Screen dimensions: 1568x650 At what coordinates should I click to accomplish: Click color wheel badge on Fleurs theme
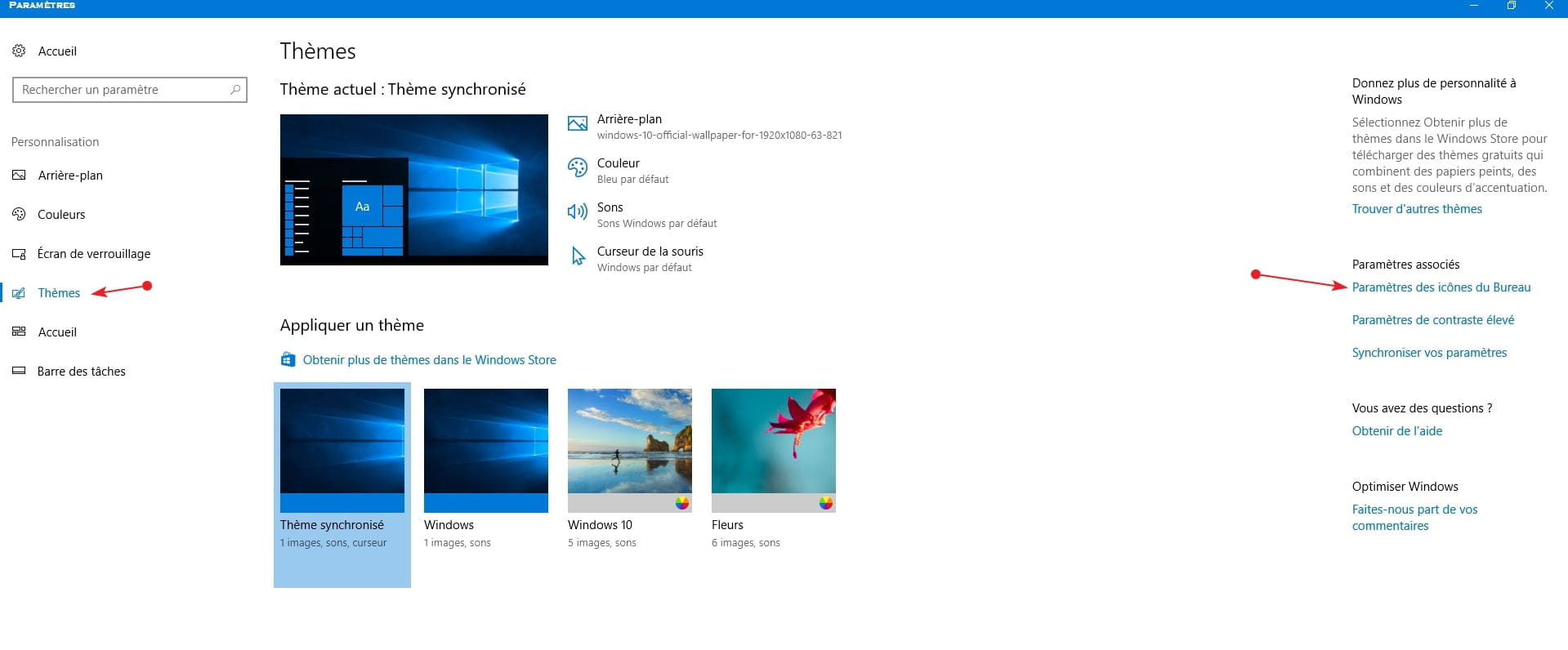pos(826,503)
